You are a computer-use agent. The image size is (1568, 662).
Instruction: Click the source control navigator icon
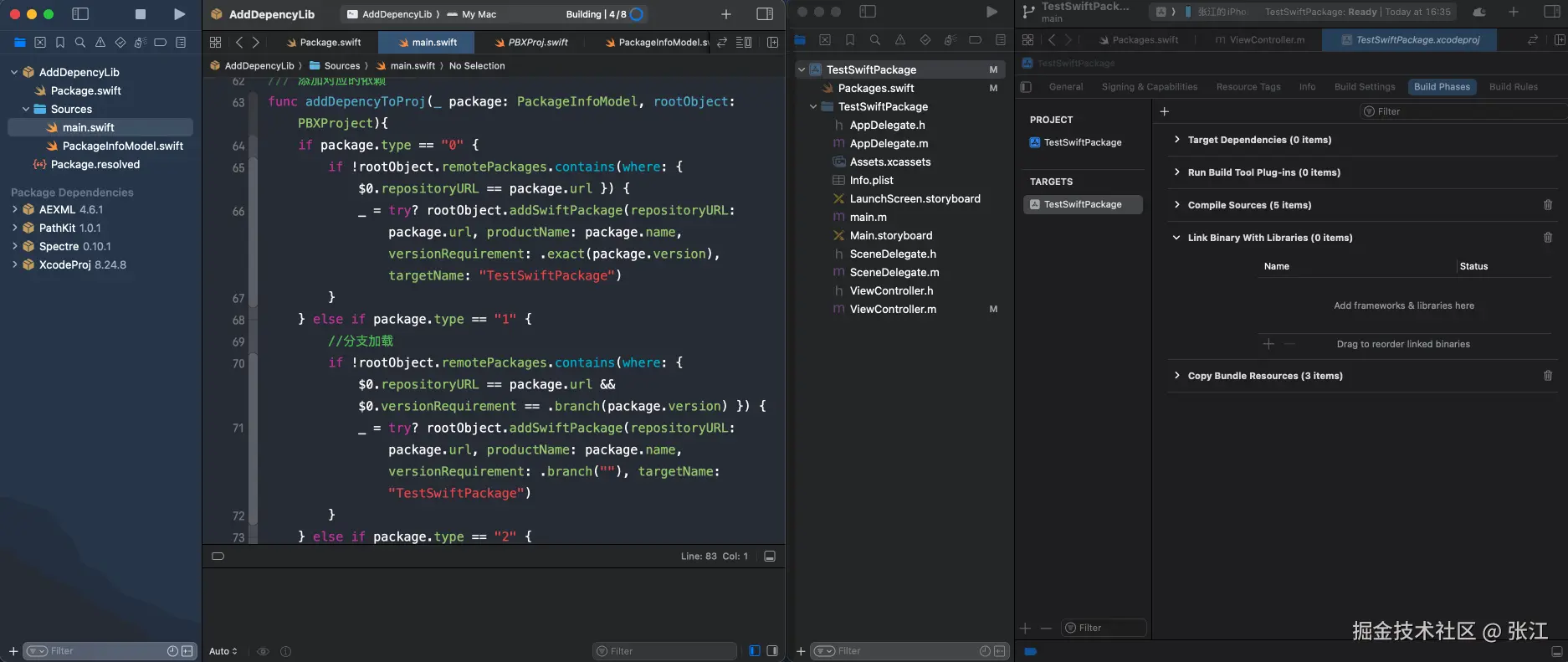click(40, 42)
